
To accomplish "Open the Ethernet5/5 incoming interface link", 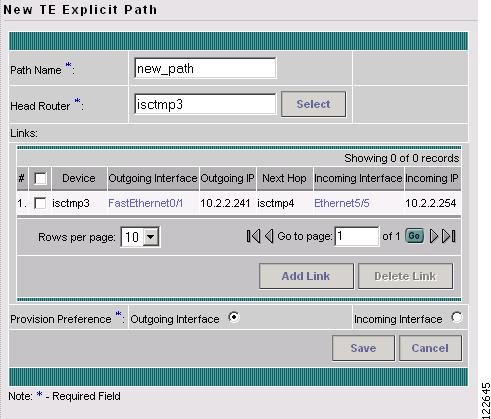I will click(x=342, y=203).
